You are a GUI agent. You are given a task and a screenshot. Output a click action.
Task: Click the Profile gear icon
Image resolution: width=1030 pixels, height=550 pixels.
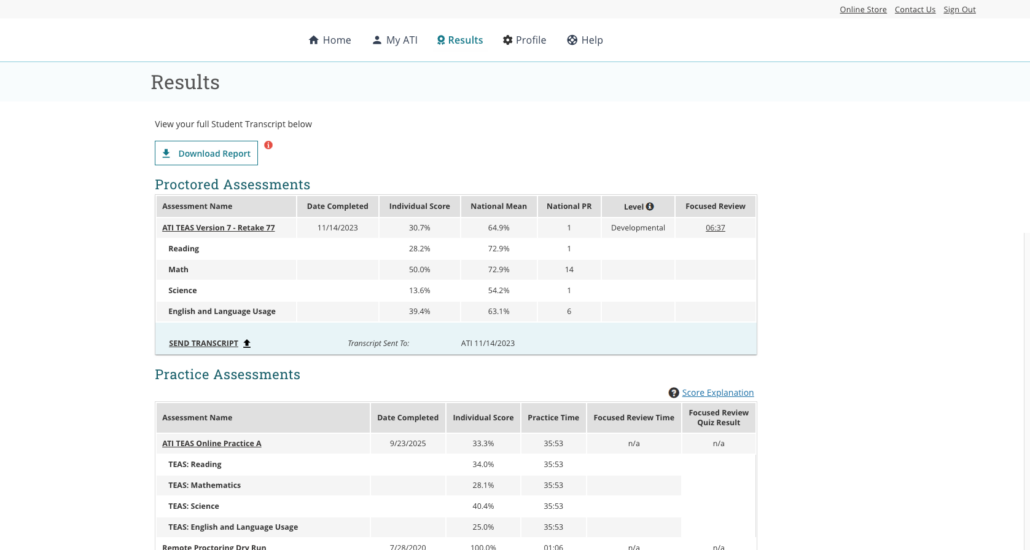point(508,40)
